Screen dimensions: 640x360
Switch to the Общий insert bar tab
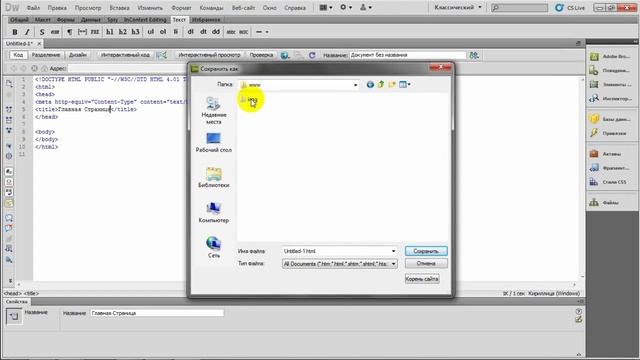point(19,20)
